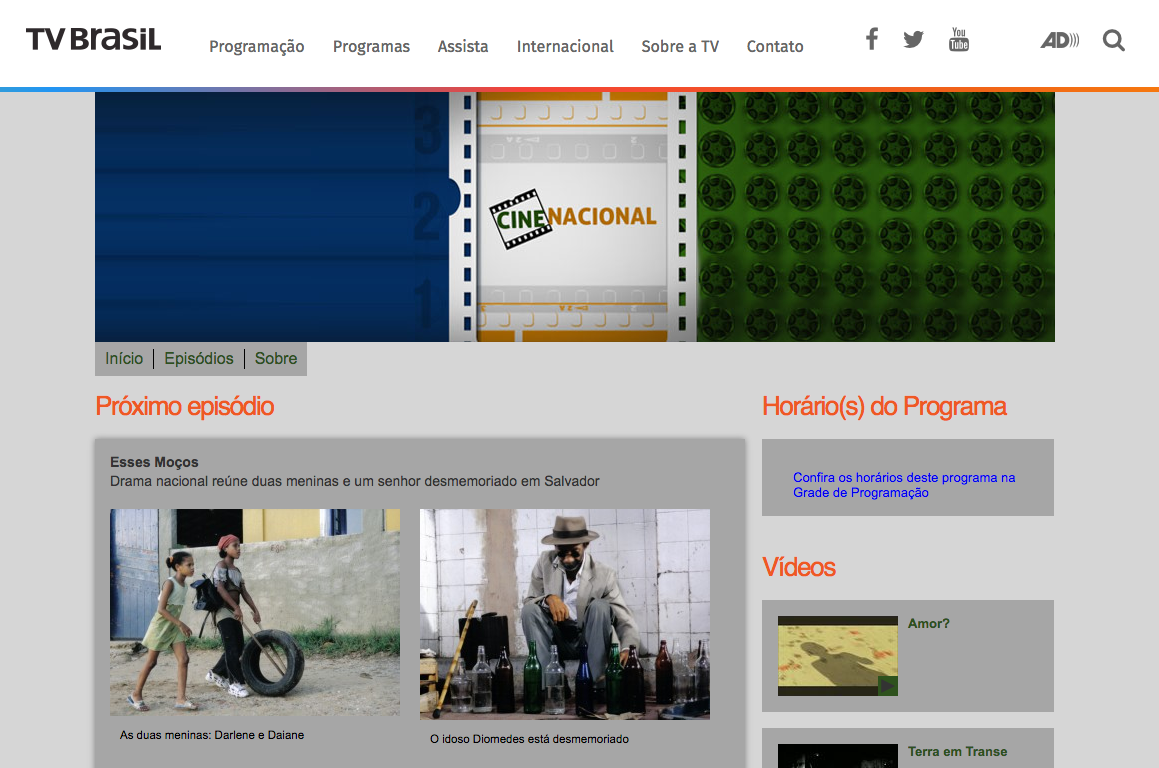Switch to the Sobre tab
Viewport: 1159px width, 768px height.
coord(276,359)
